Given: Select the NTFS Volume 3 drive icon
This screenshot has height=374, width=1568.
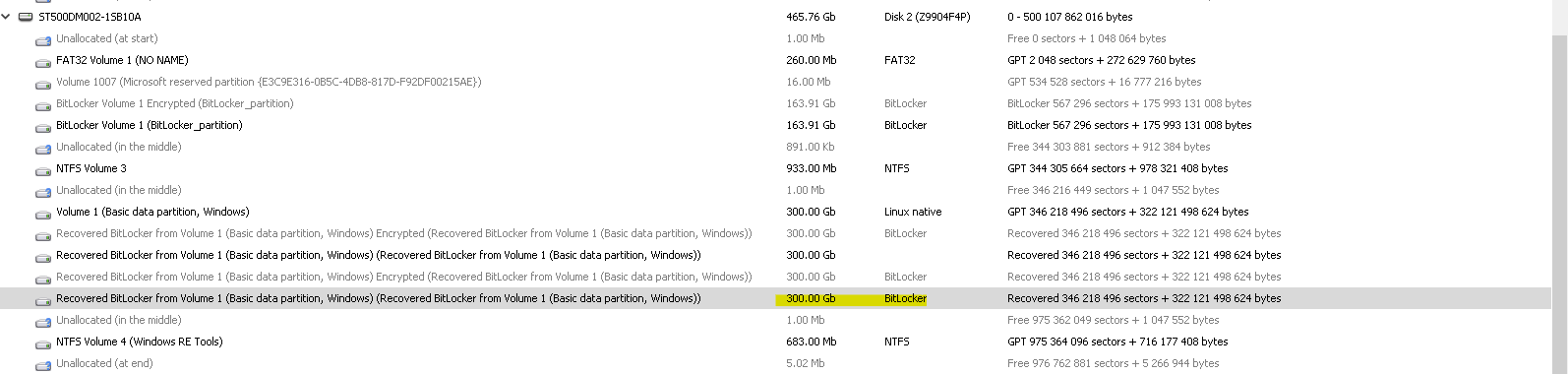Looking at the screenshot, I should (43, 169).
